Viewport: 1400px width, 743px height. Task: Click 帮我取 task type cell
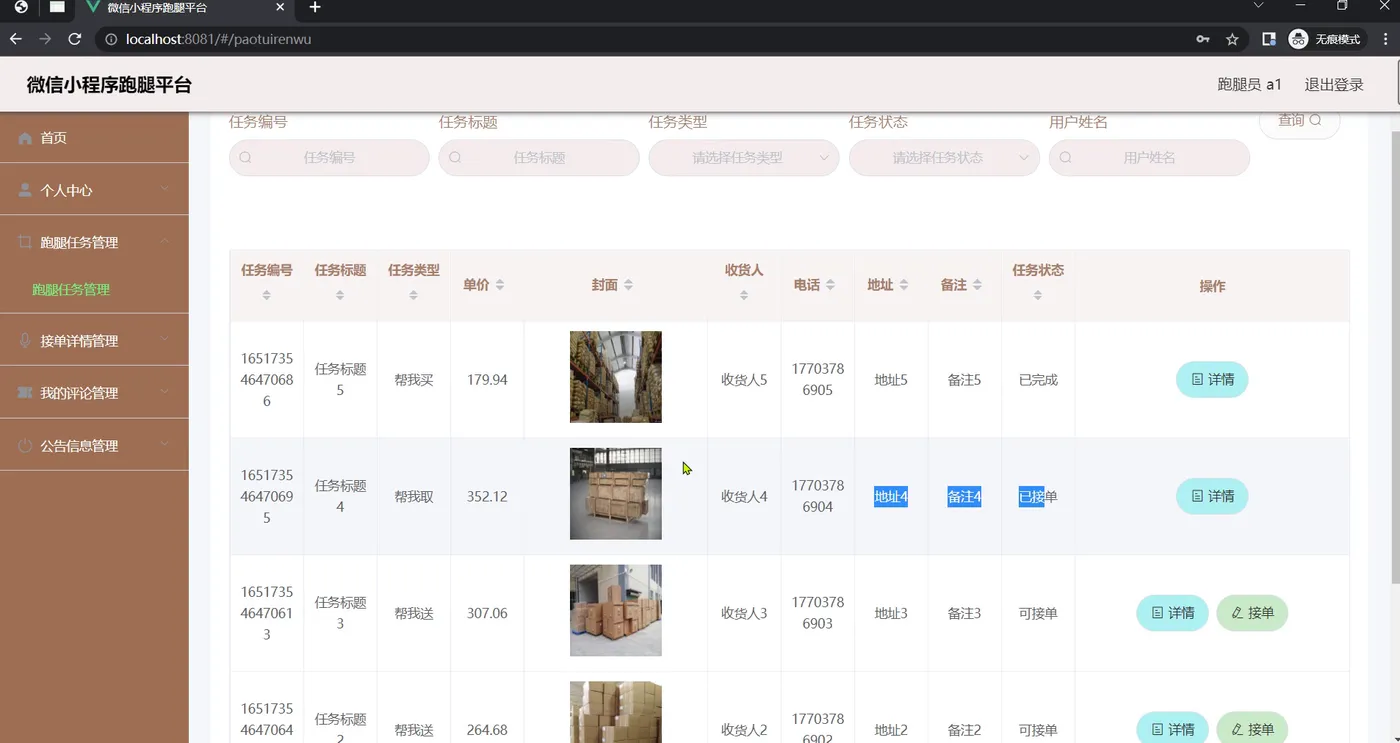[414, 496]
